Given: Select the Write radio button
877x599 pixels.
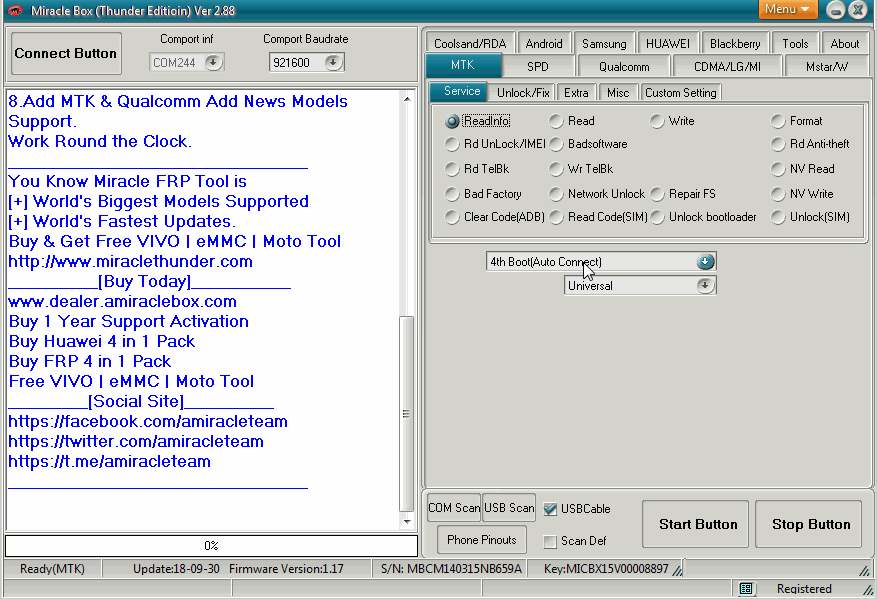Looking at the screenshot, I should [x=657, y=121].
